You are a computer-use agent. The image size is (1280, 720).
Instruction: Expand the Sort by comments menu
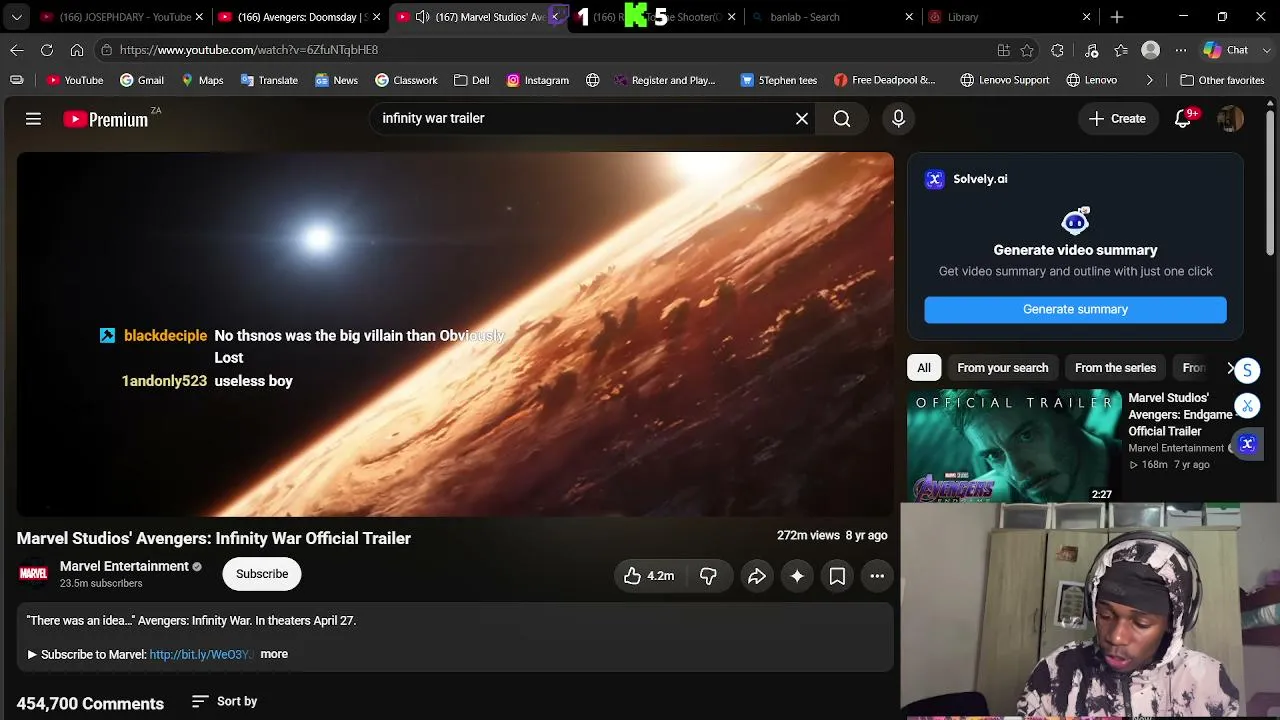pyautogui.click(x=224, y=702)
